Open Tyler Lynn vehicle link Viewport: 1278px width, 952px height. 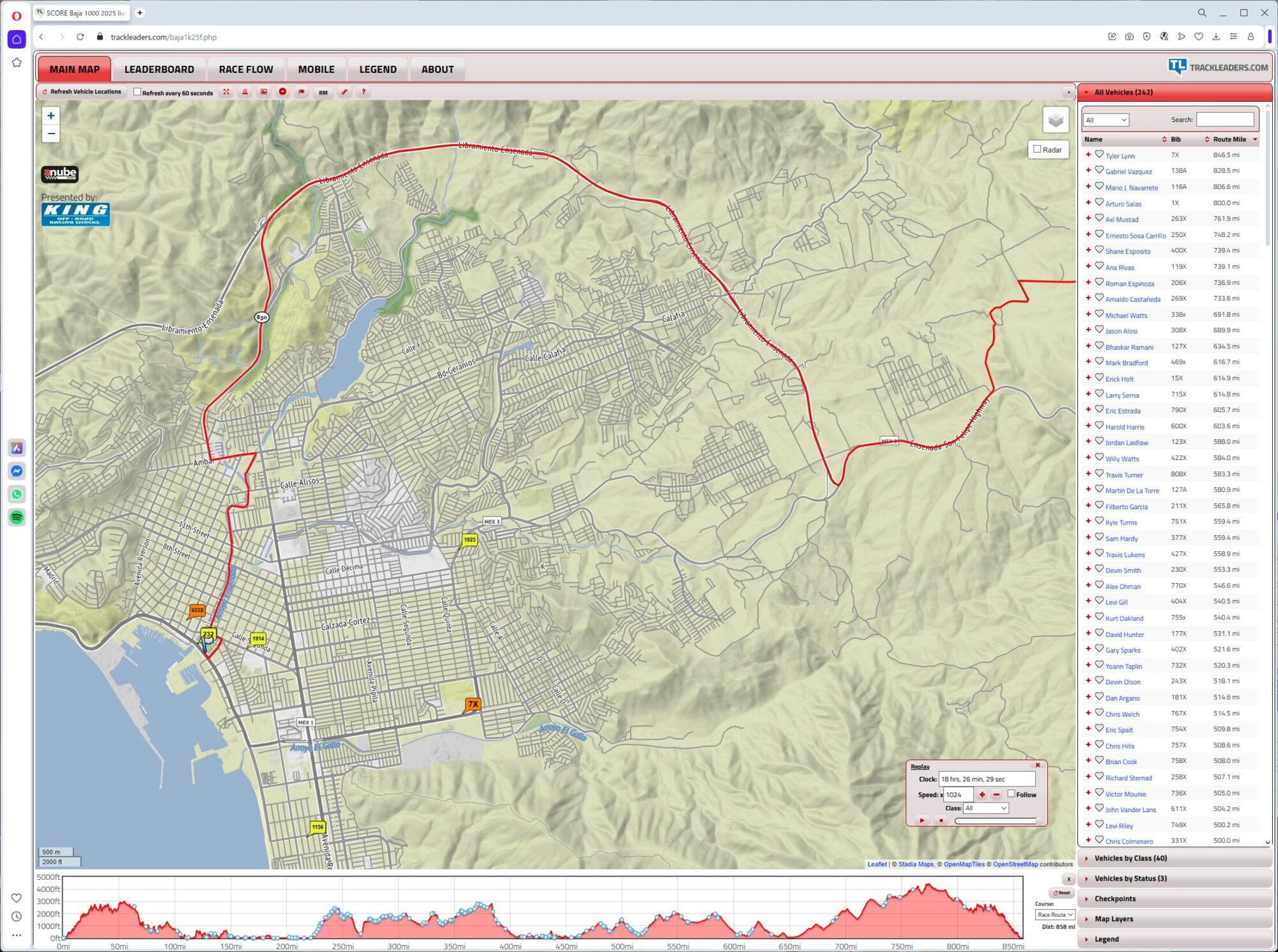click(1120, 156)
